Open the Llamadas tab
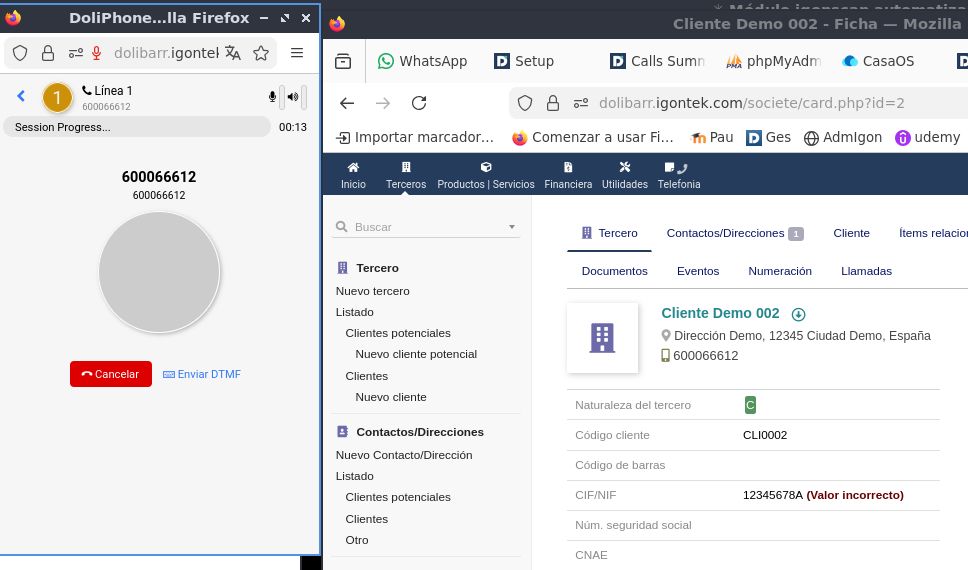 866,271
